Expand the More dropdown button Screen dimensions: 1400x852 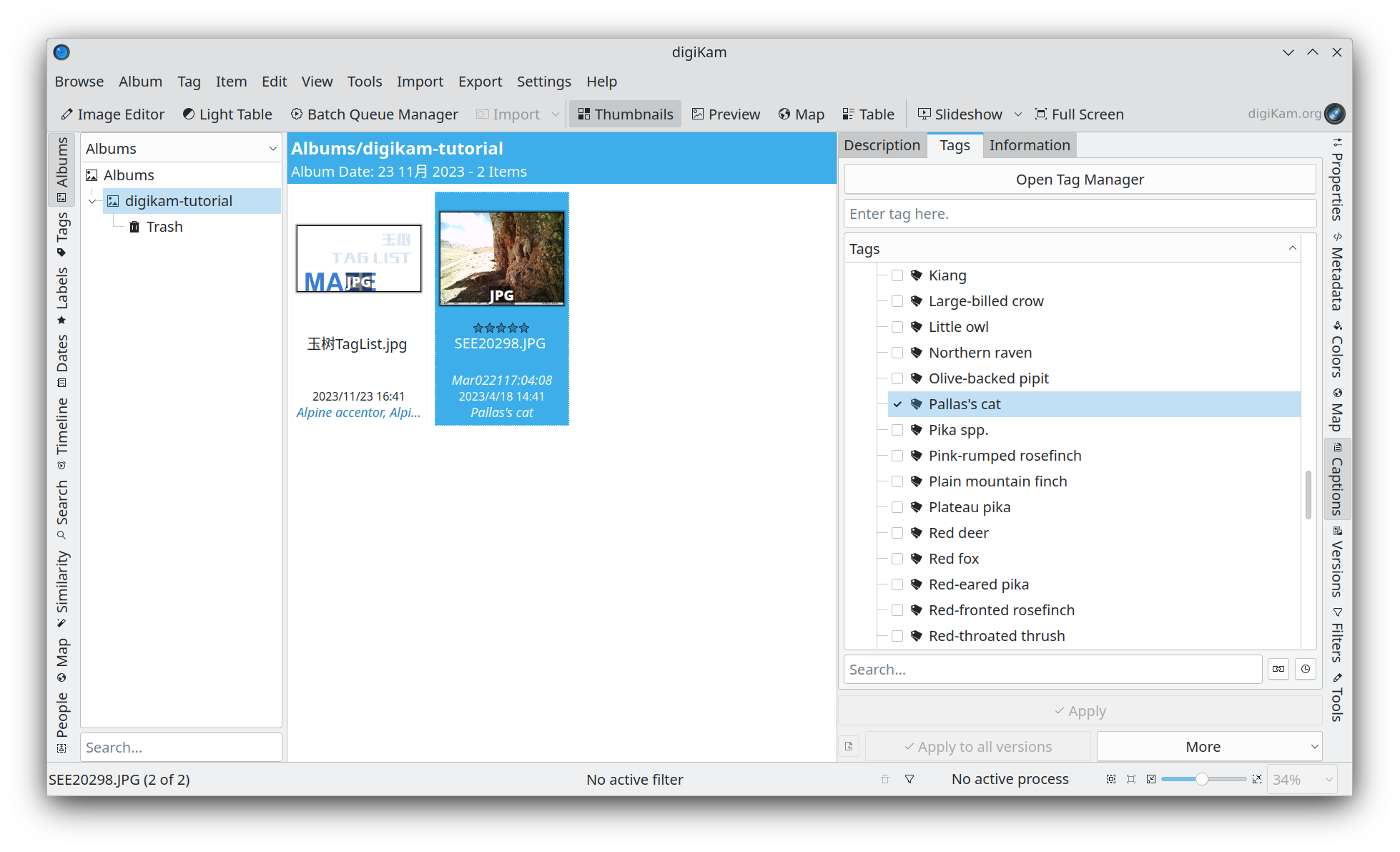tap(1209, 747)
